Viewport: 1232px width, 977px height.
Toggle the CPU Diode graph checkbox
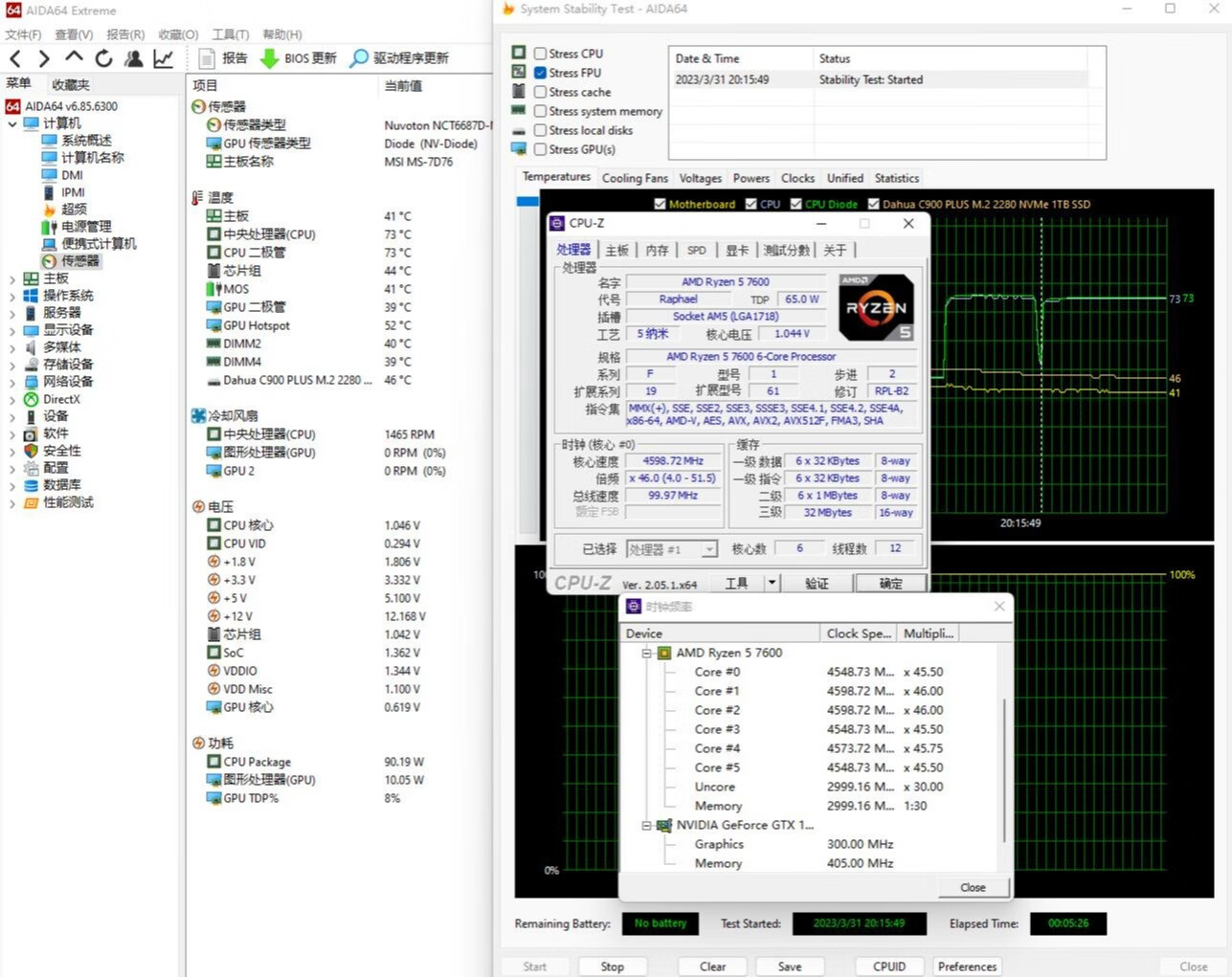(x=795, y=204)
